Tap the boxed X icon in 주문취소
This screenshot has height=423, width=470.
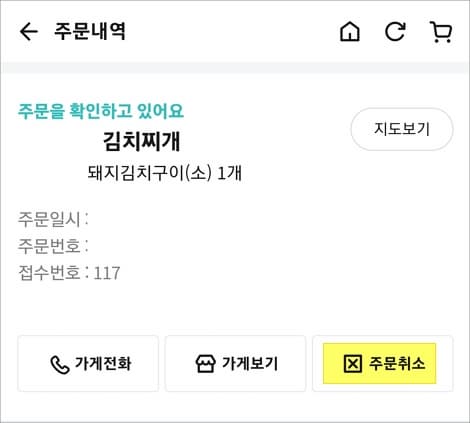click(x=352, y=364)
